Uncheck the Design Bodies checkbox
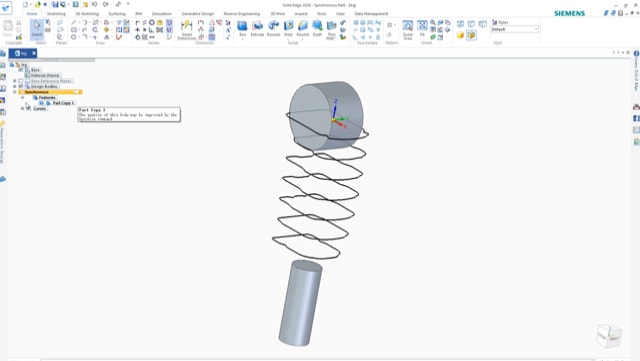 21,86
